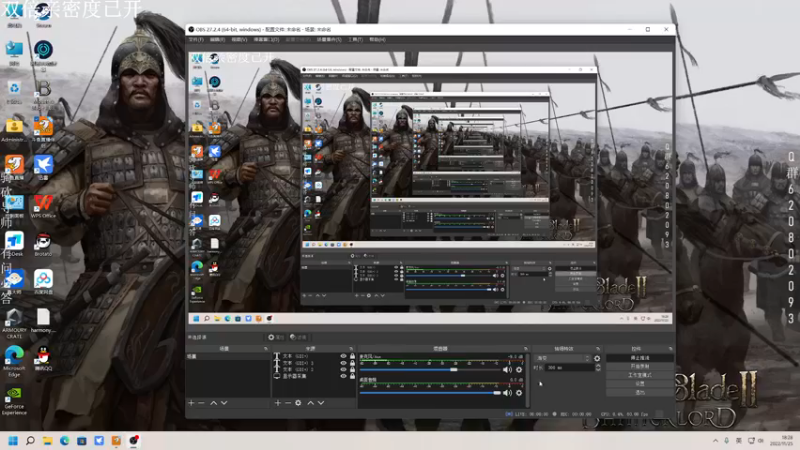Open the File (F) menu
This screenshot has height=450, width=800.
[196, 40]
